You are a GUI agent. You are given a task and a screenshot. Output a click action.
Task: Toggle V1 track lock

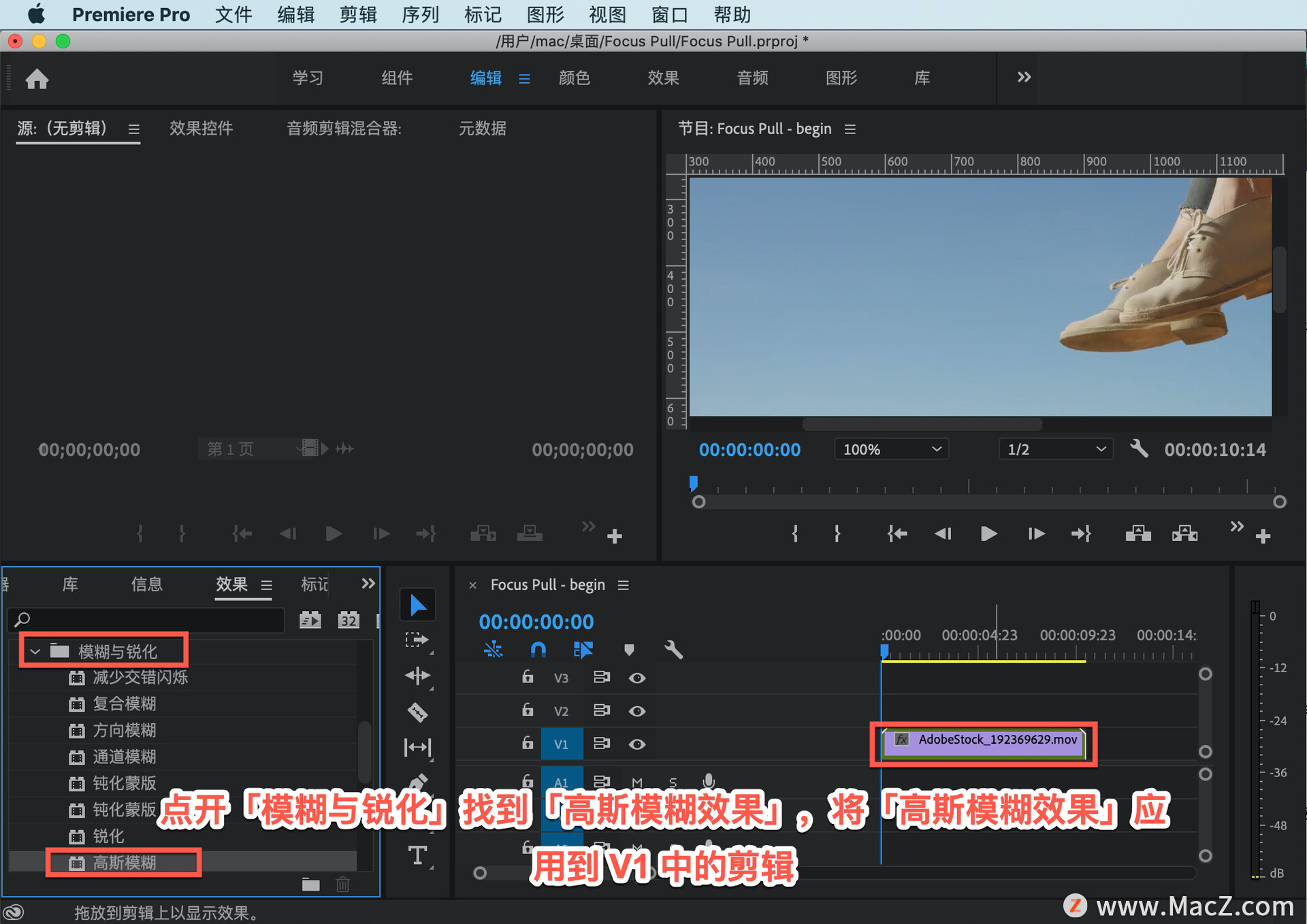point(528,742)
